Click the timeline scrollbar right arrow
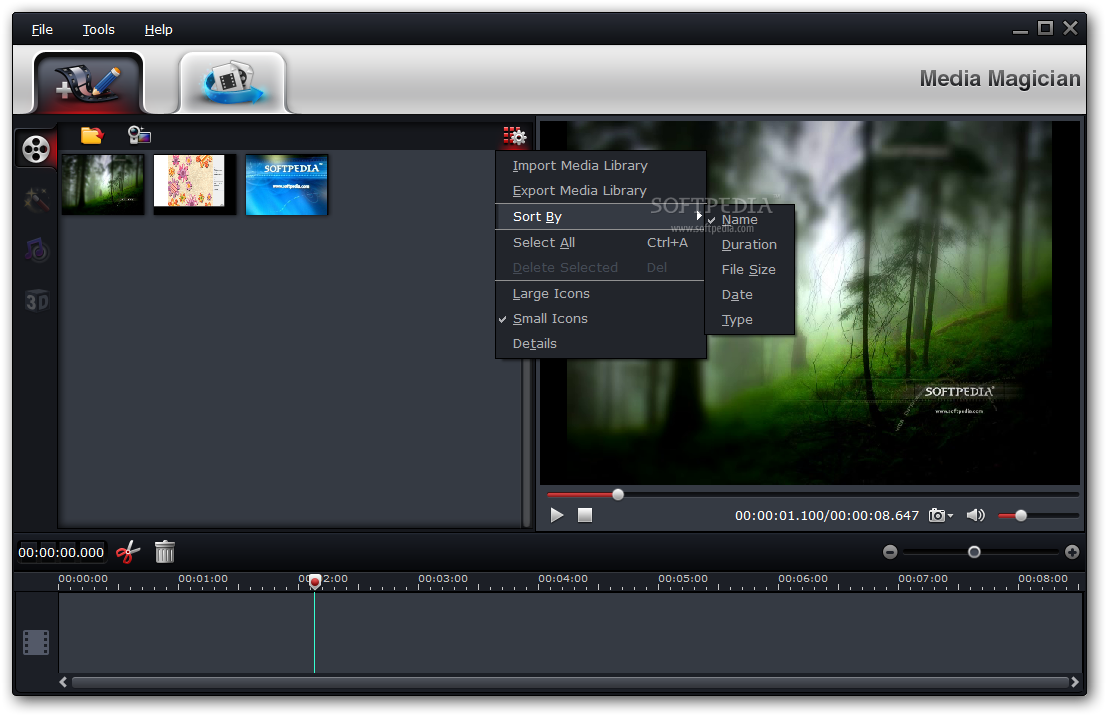This screenshot has width=1107, height=716. tap(1075, 682)
